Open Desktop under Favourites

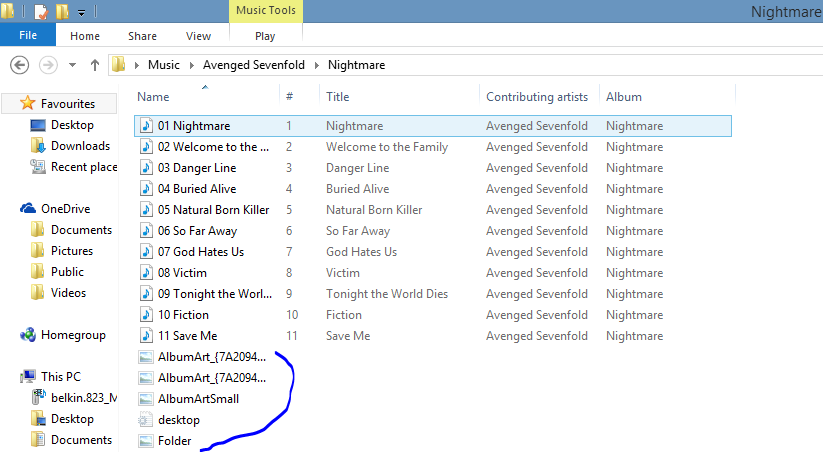pos(72,125)
